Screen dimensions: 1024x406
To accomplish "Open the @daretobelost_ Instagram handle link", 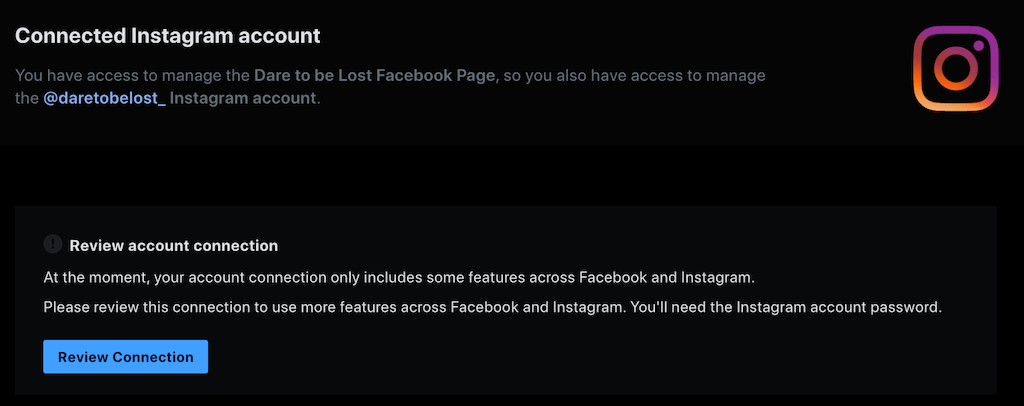I will (104, 99).
